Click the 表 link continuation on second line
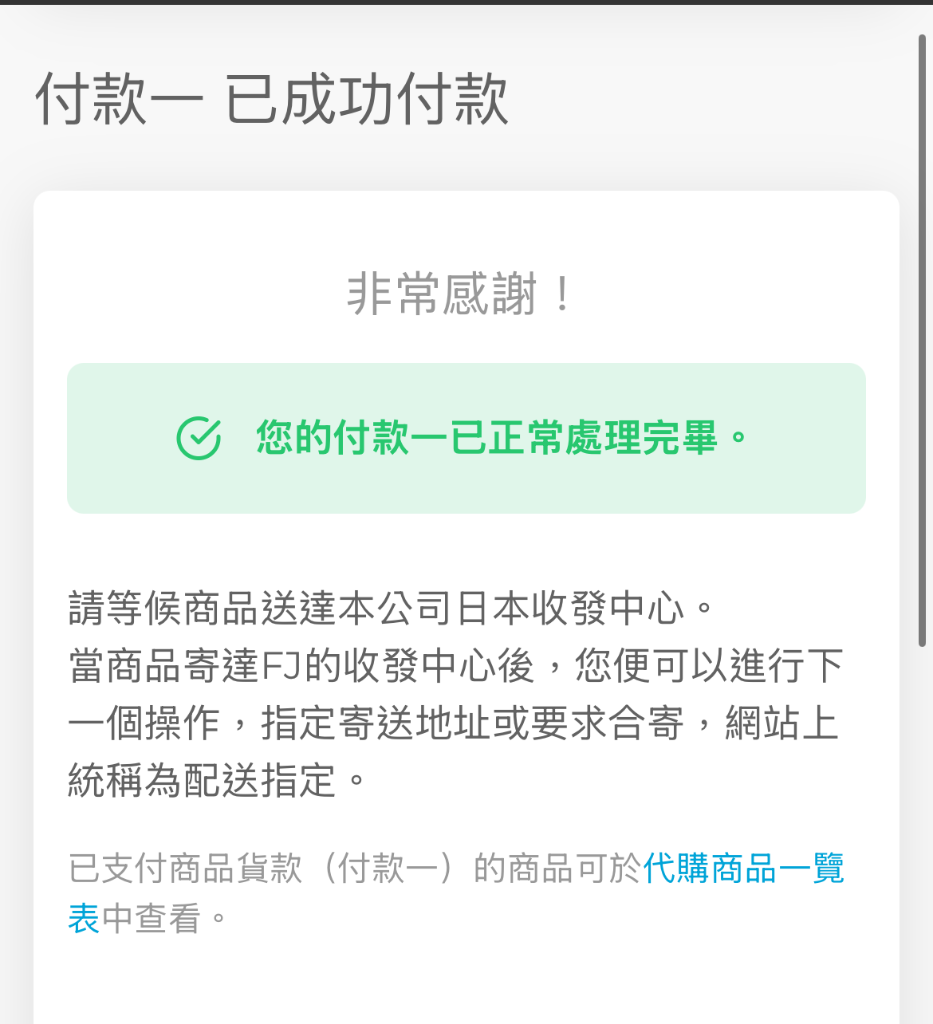 coord(84,918)
